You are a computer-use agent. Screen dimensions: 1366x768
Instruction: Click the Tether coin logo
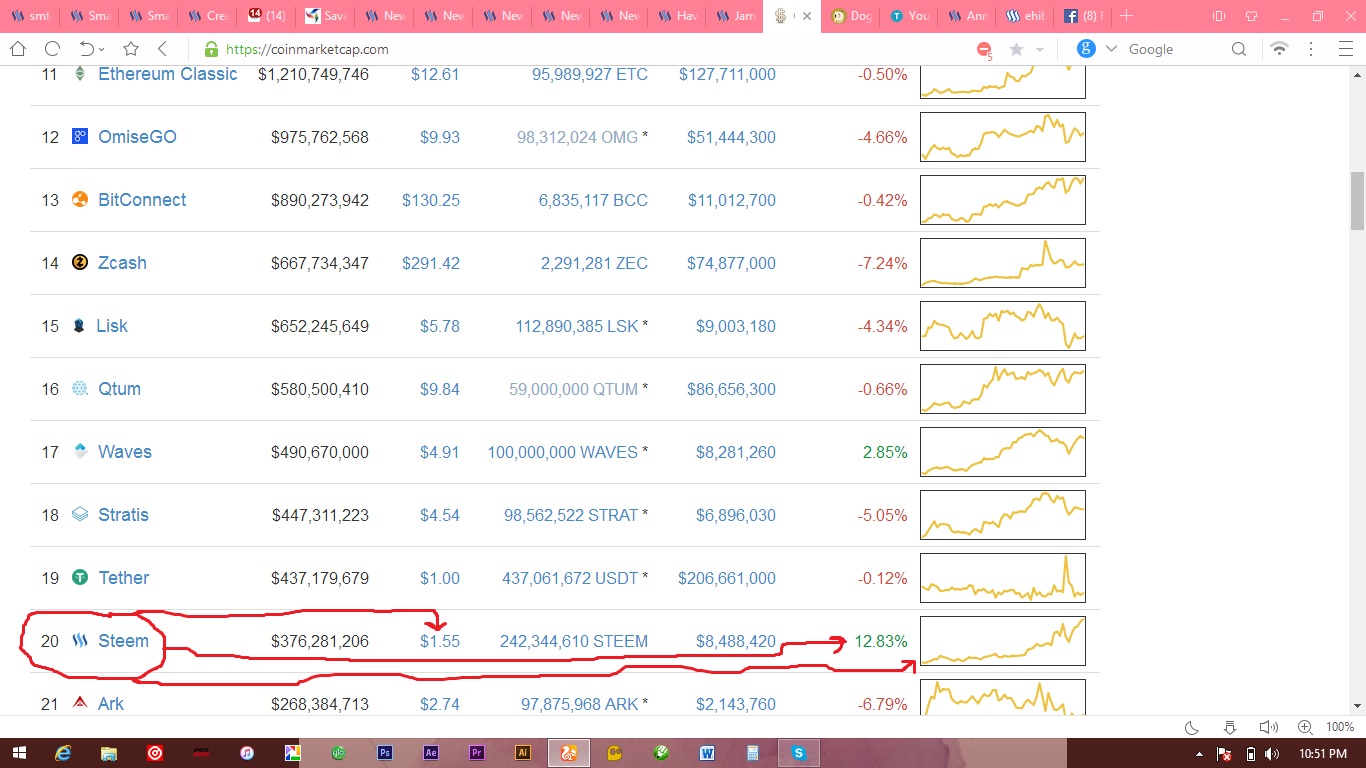80,578
